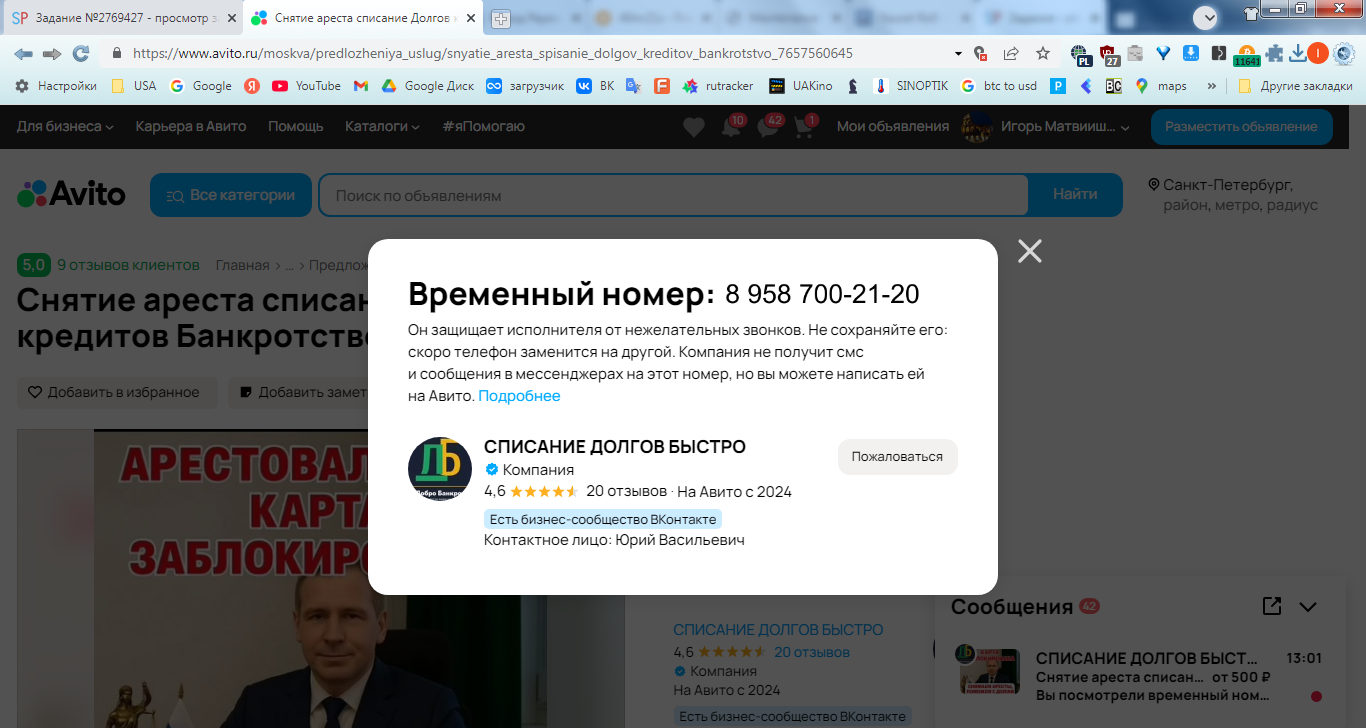Open the bitcoin price extension badge

(1246, 55)
